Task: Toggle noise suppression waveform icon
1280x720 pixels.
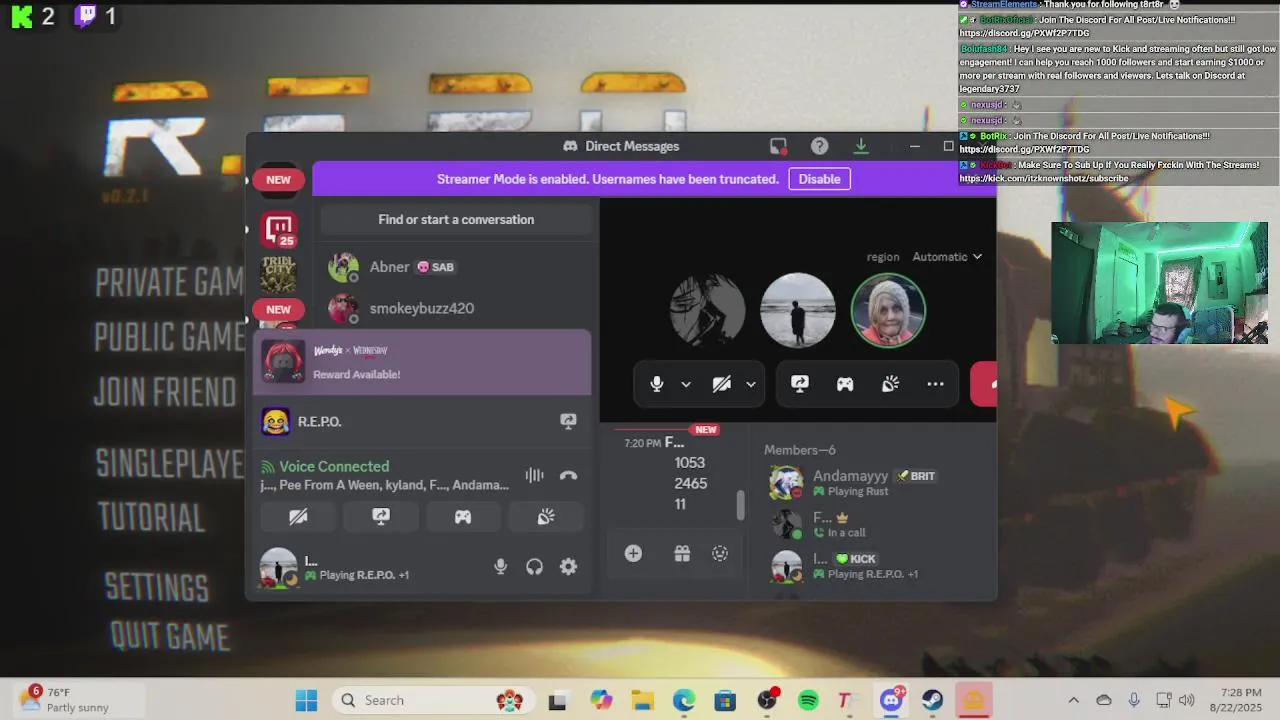Action: 535,476
